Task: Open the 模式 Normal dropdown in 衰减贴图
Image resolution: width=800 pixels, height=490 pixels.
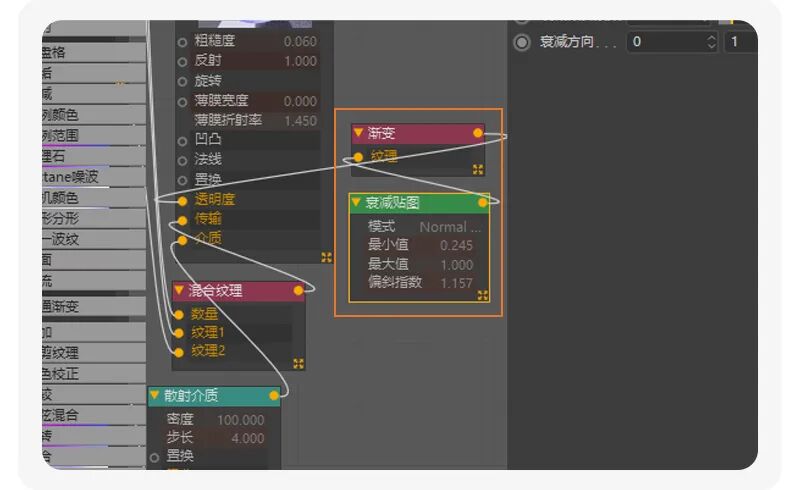Action: pyautogui.click(x=449, y=227)
